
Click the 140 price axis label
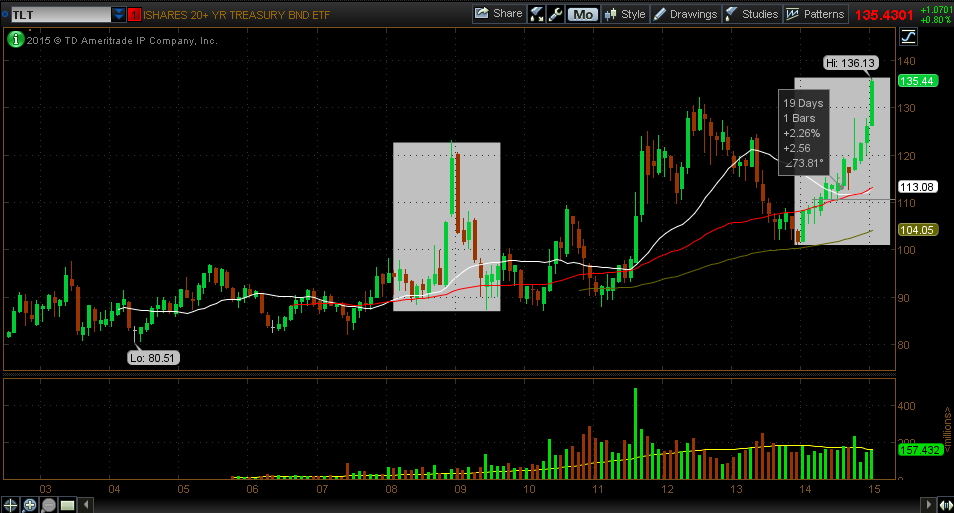[x=907, y=61]
